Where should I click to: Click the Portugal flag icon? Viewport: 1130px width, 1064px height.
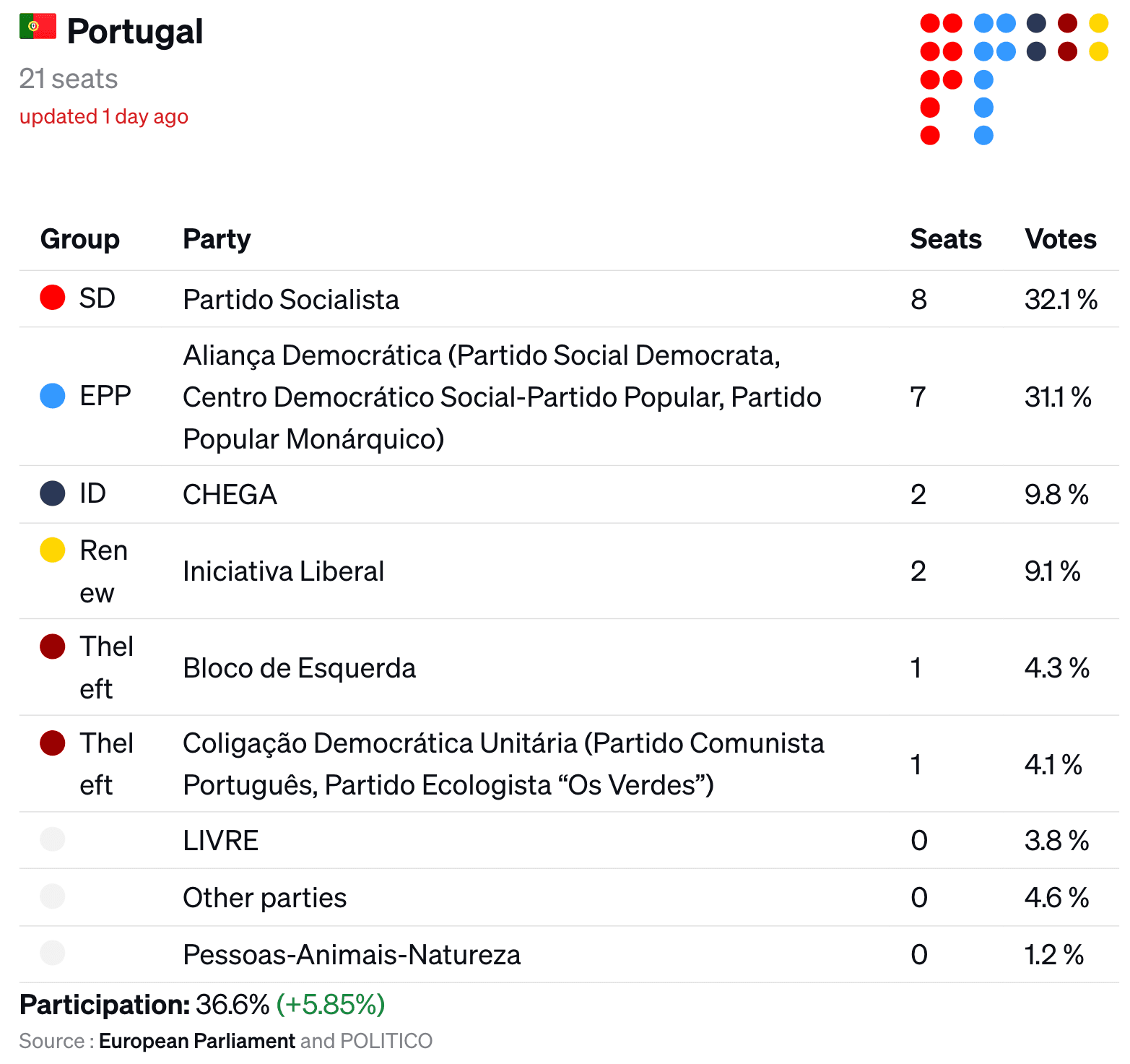coord(38,26)
